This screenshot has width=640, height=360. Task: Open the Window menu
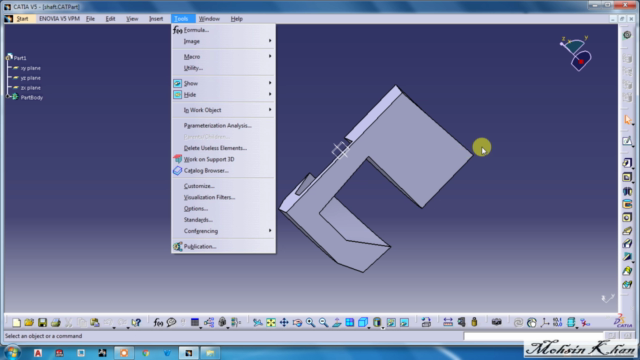click(209, 19)
